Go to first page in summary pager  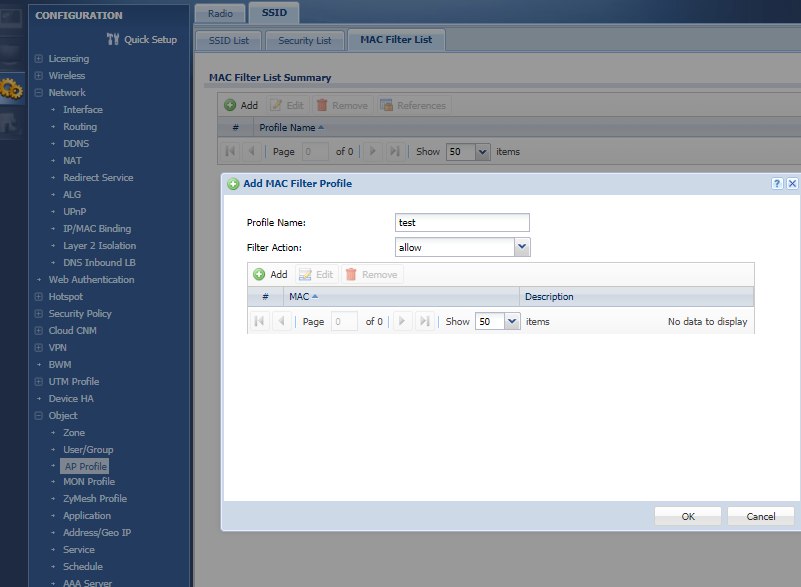(230, 151)
